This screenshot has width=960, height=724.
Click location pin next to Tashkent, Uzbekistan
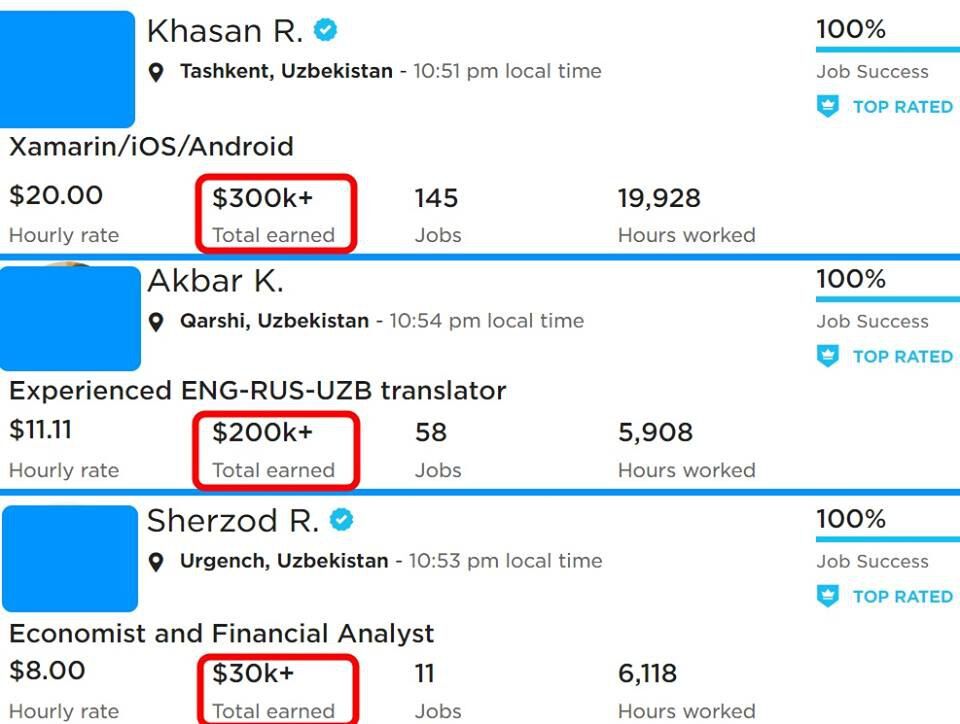156,72
